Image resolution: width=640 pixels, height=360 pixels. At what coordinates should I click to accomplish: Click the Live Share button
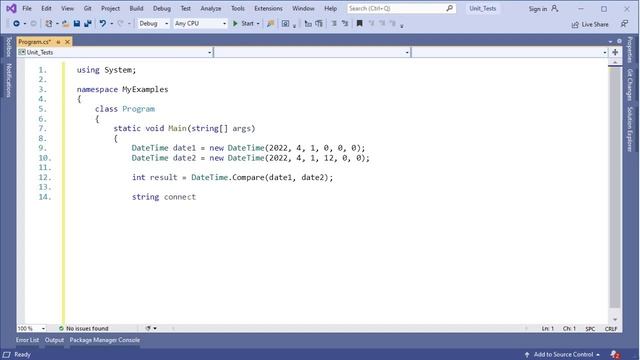pyautogui.click(x=590, y=24)
